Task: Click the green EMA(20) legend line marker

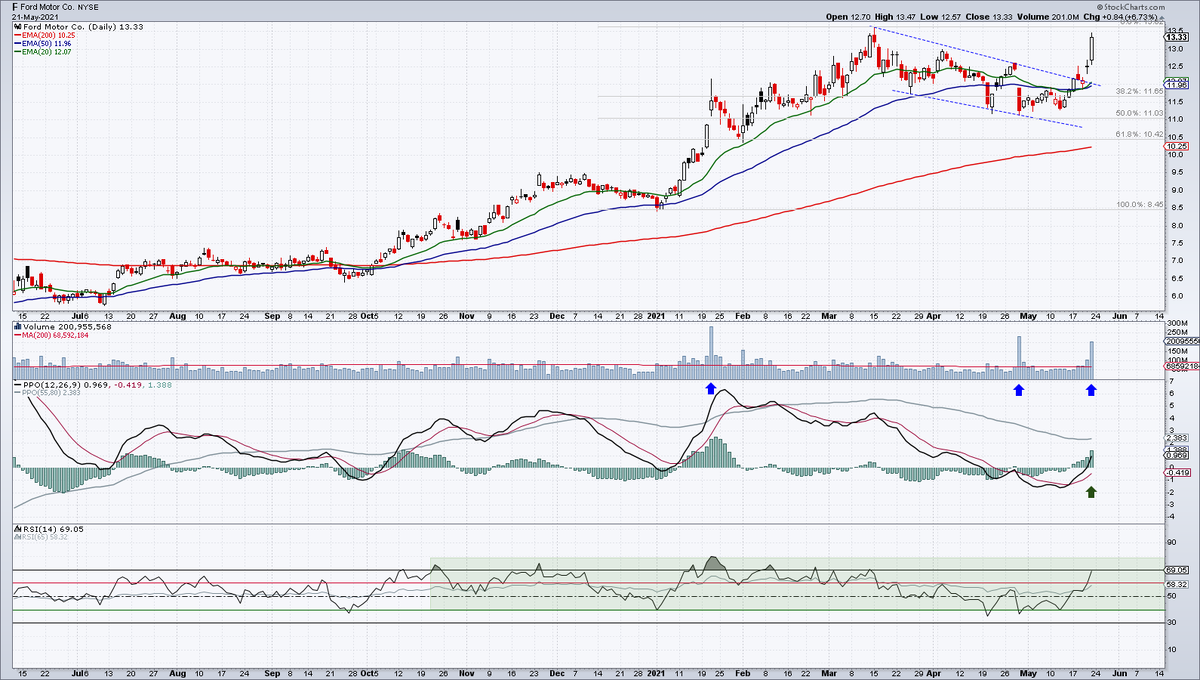Action: [x=18, y=52]
